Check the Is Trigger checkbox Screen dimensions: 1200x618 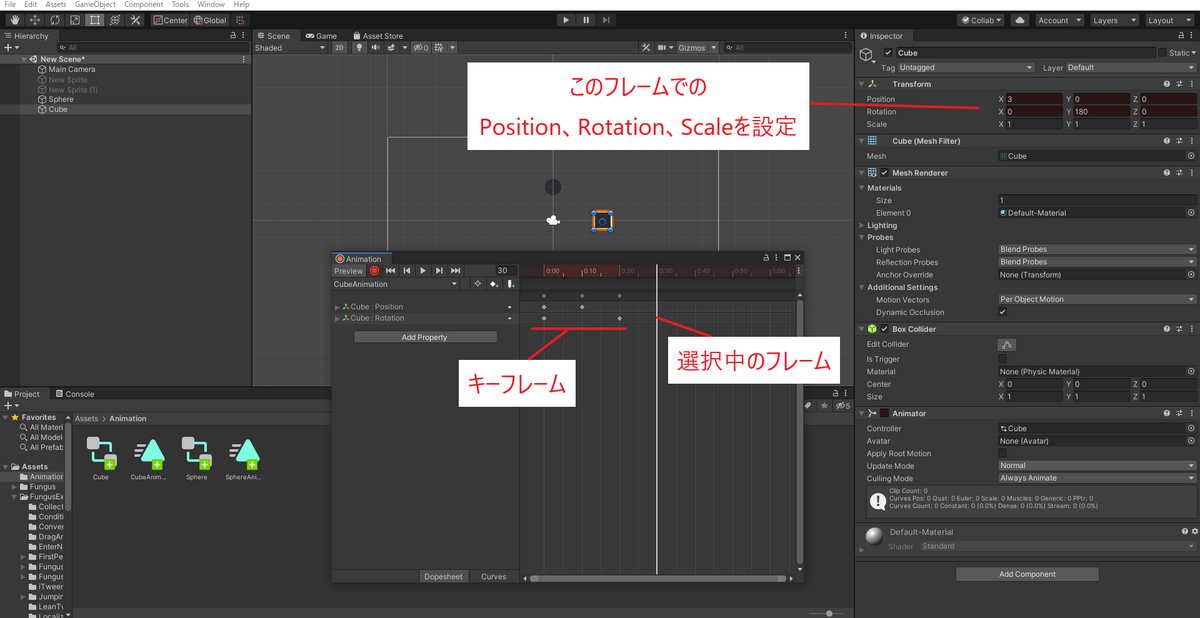1003,358
